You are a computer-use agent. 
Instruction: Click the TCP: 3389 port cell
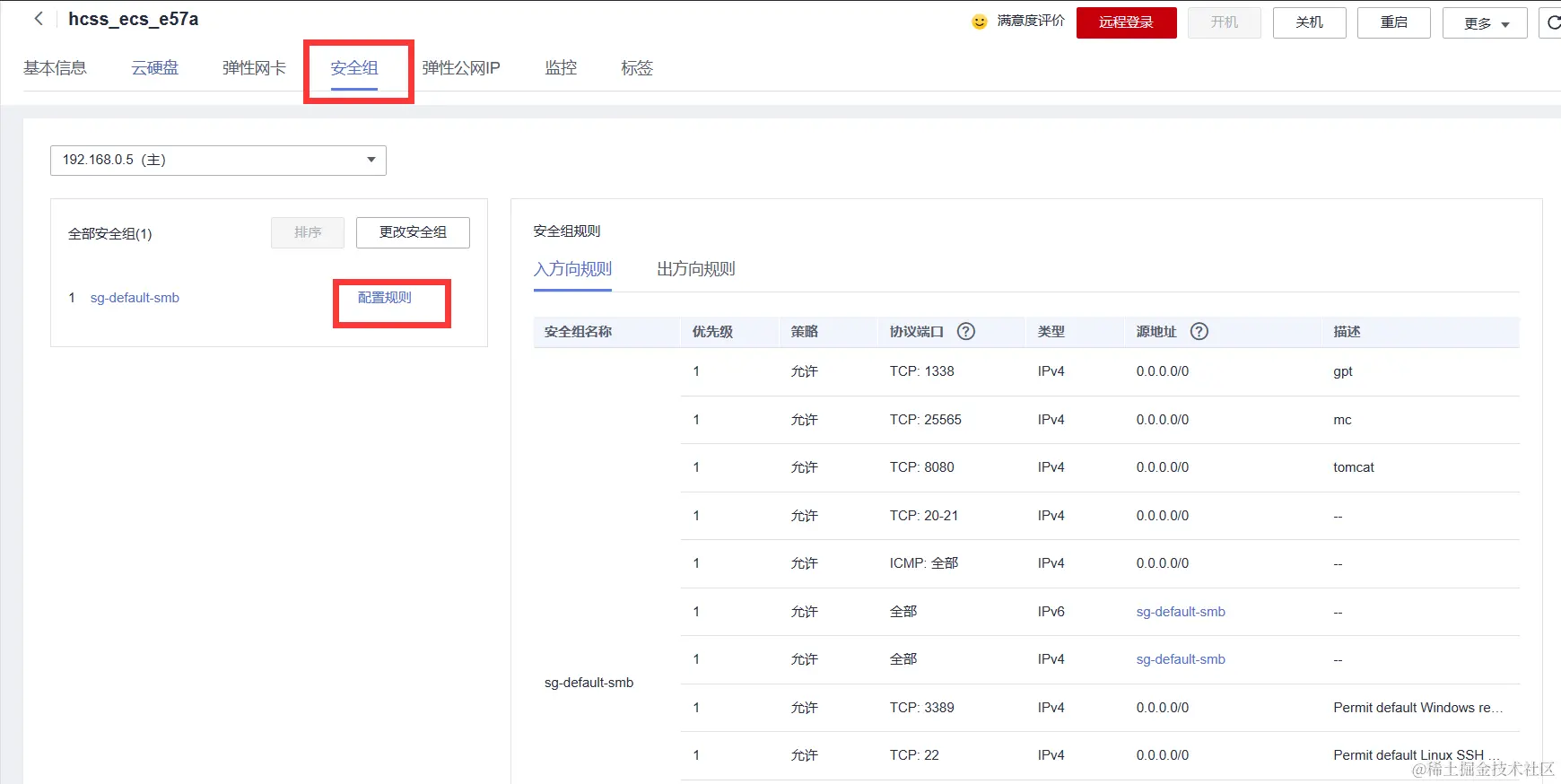click(922, 708)
